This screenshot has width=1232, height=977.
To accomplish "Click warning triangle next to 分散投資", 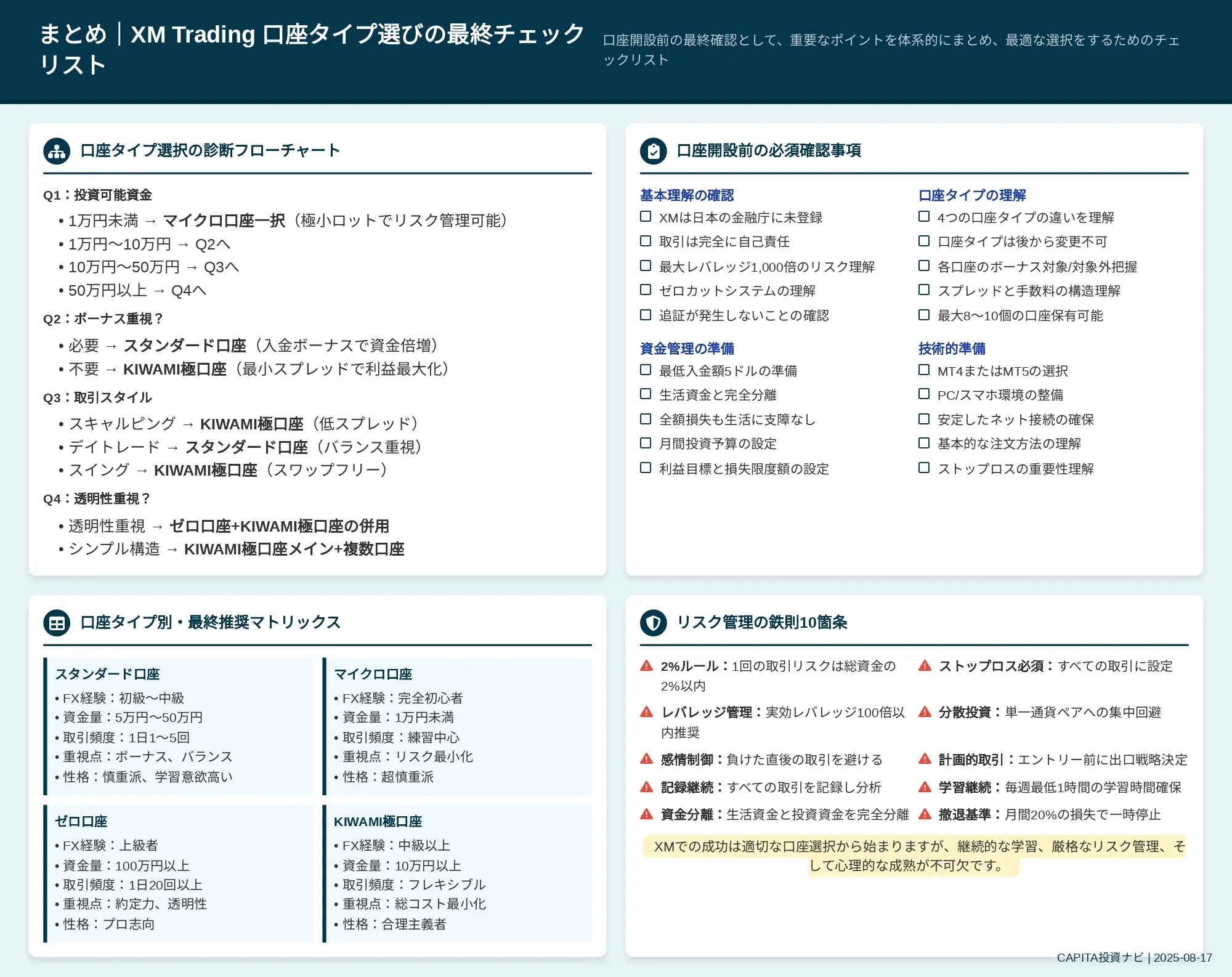I will pos(925,712).
